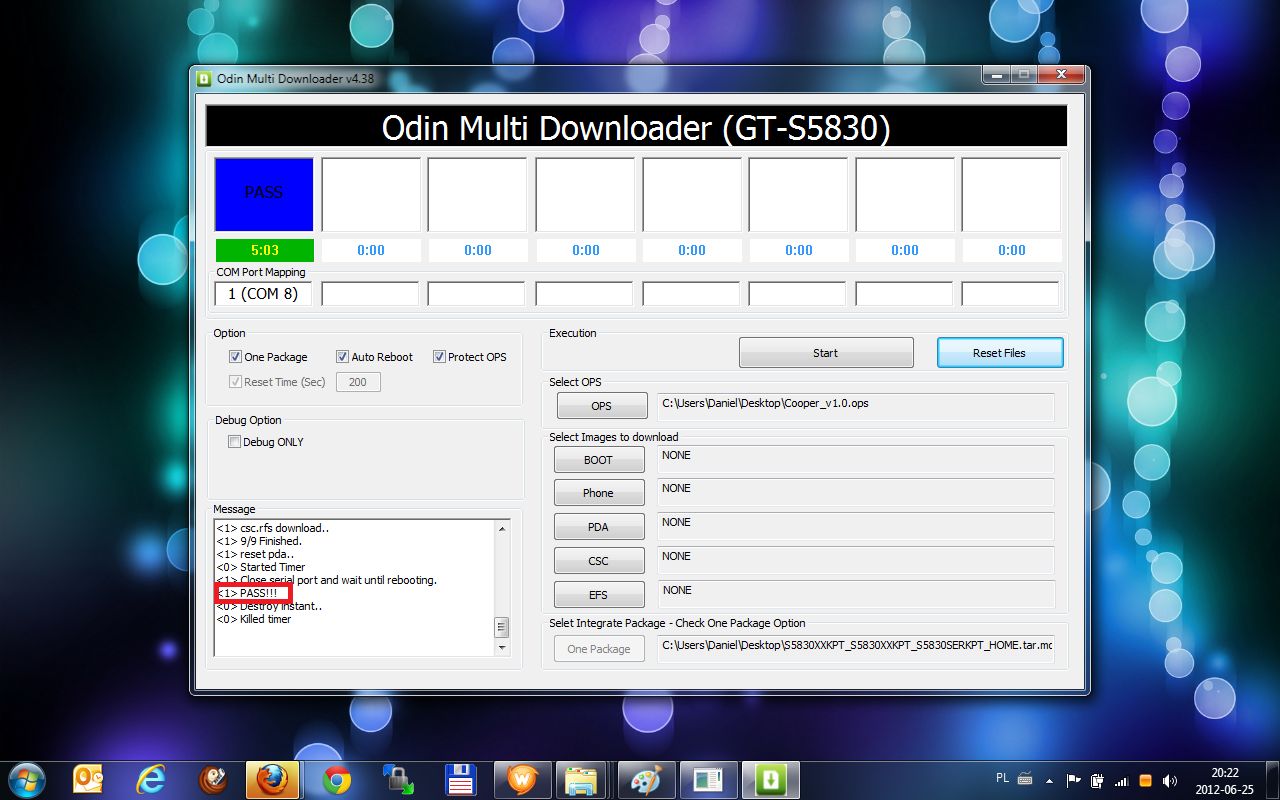The image size is (1280, 800).
Task: Select the Phone image button
Action: tap(598, 493)
